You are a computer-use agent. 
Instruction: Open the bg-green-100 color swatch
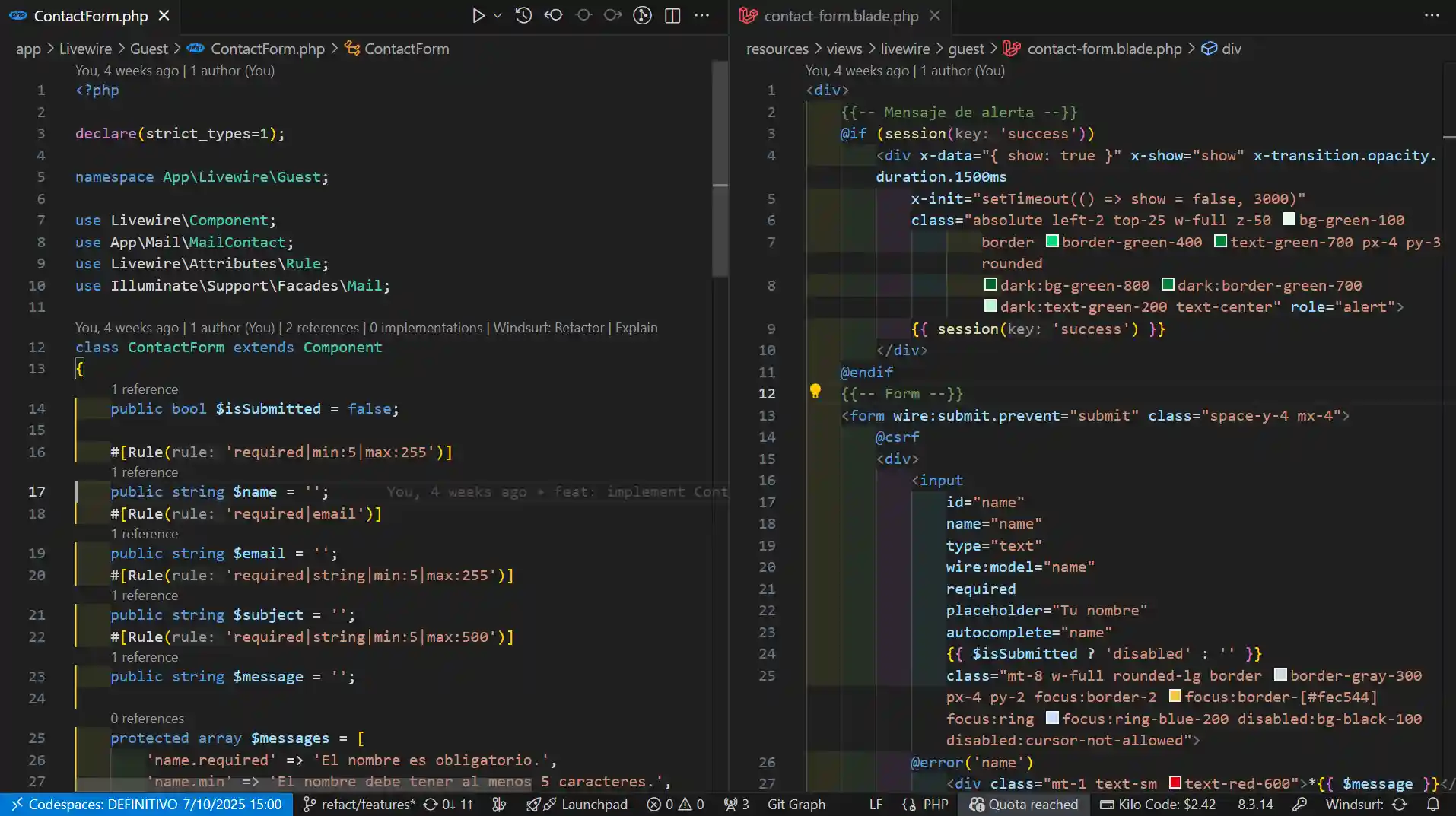[1289, 219]
